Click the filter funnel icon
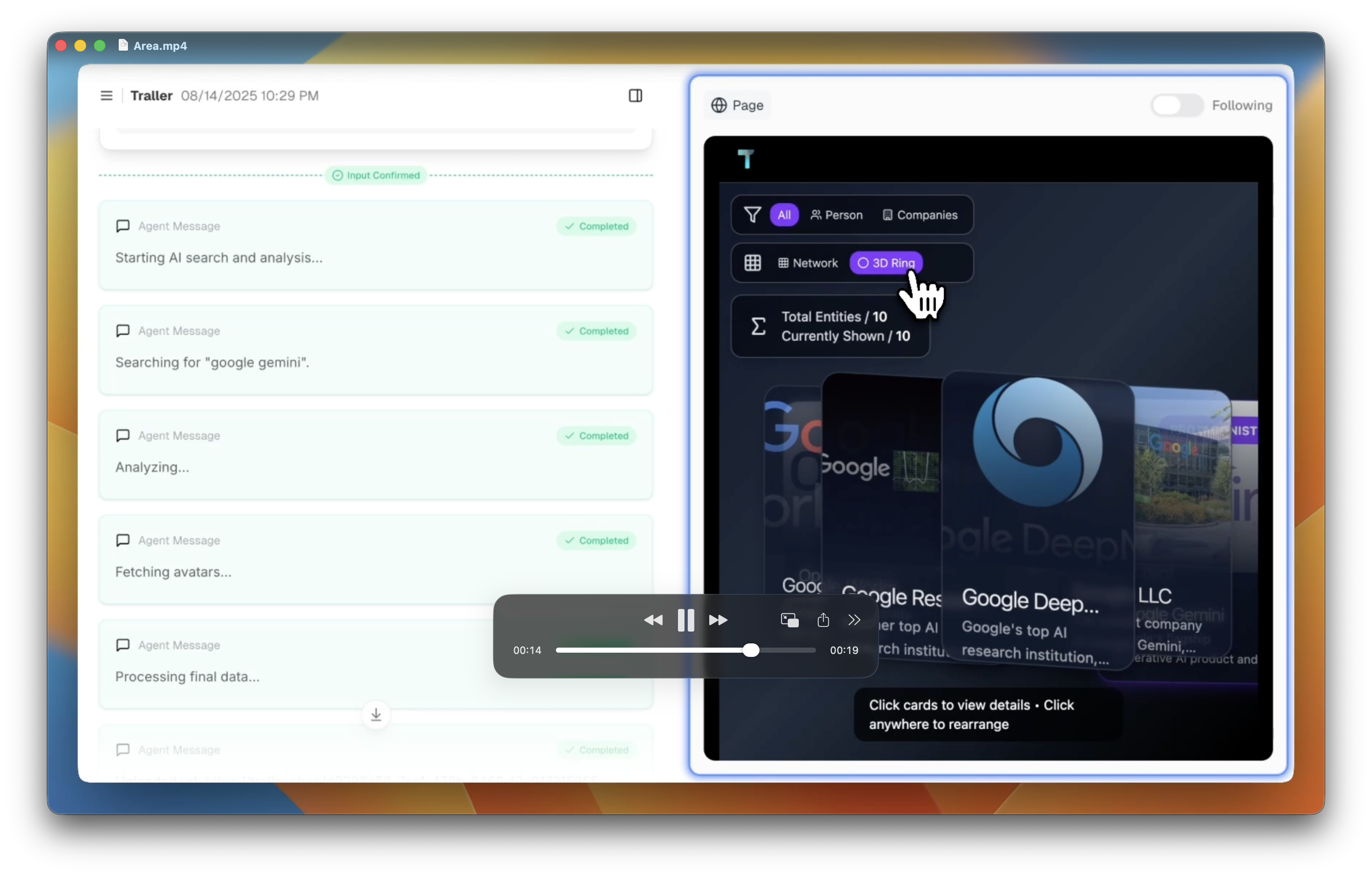1372x877 pixels. coord(752,215)
